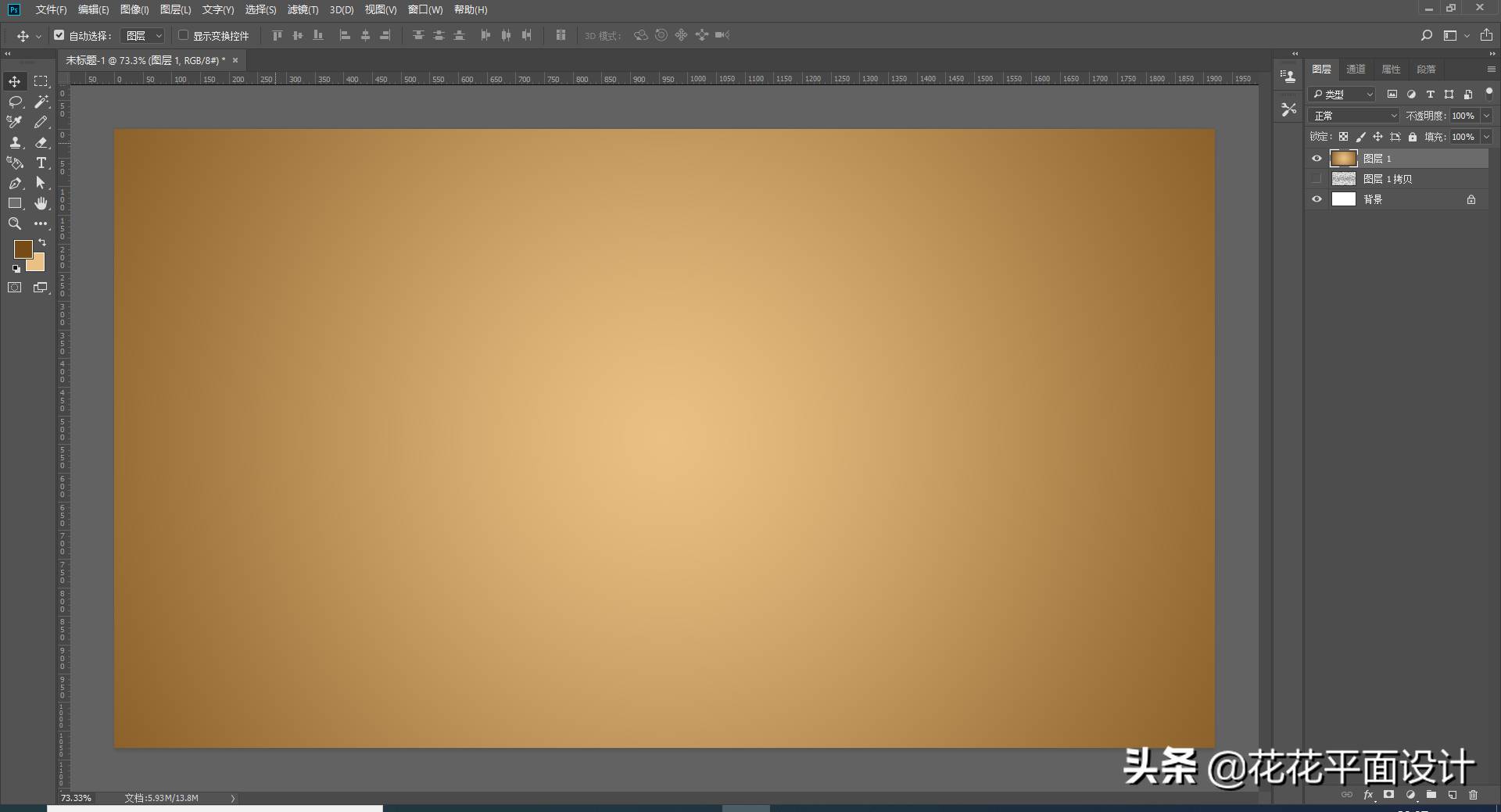Viewport: 1501px width, 812px height.
Task: Select the Clone Stamp tool
Action: pos(15,142)
